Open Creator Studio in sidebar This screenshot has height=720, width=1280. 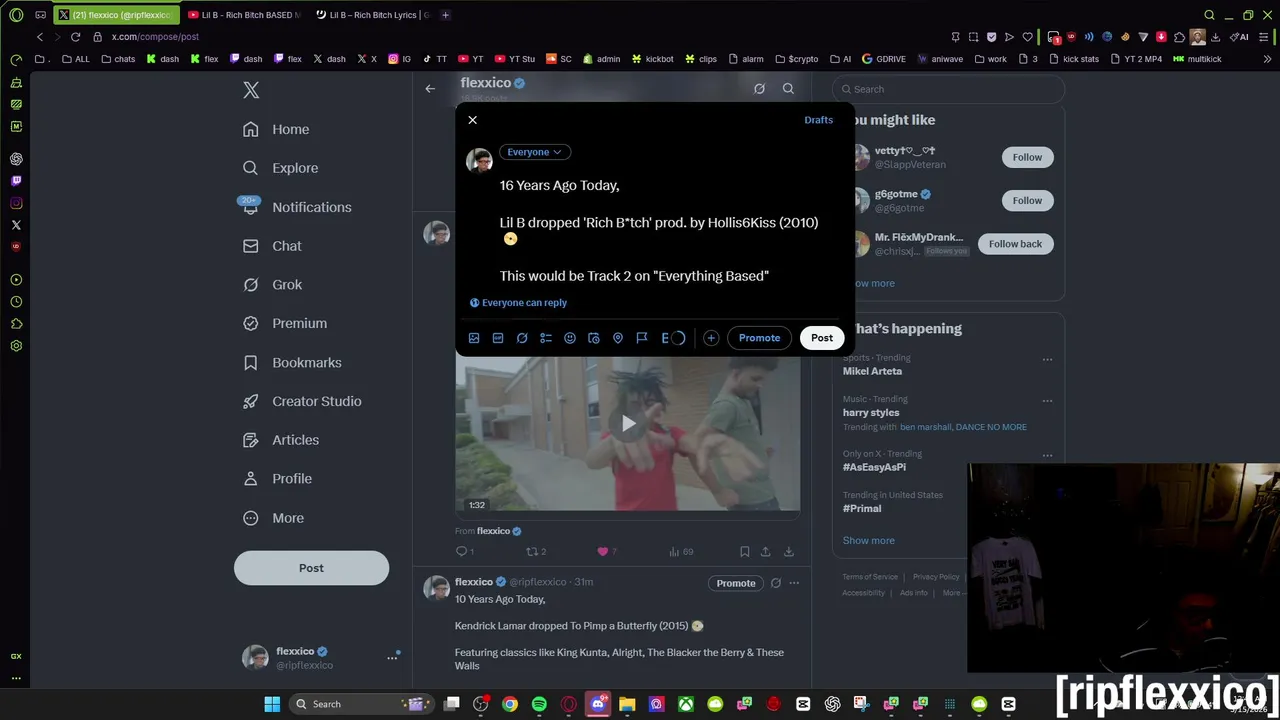point(302,401)
